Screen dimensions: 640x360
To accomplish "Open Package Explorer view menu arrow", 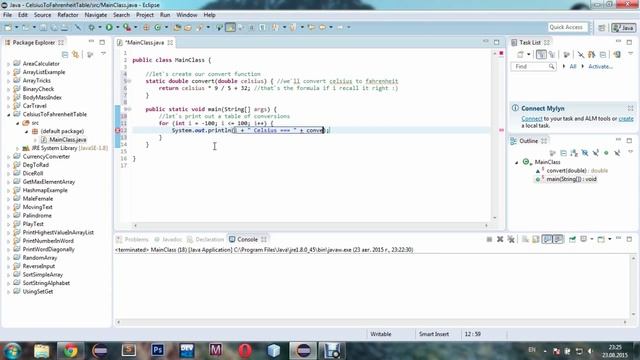I will coord(103,54).
